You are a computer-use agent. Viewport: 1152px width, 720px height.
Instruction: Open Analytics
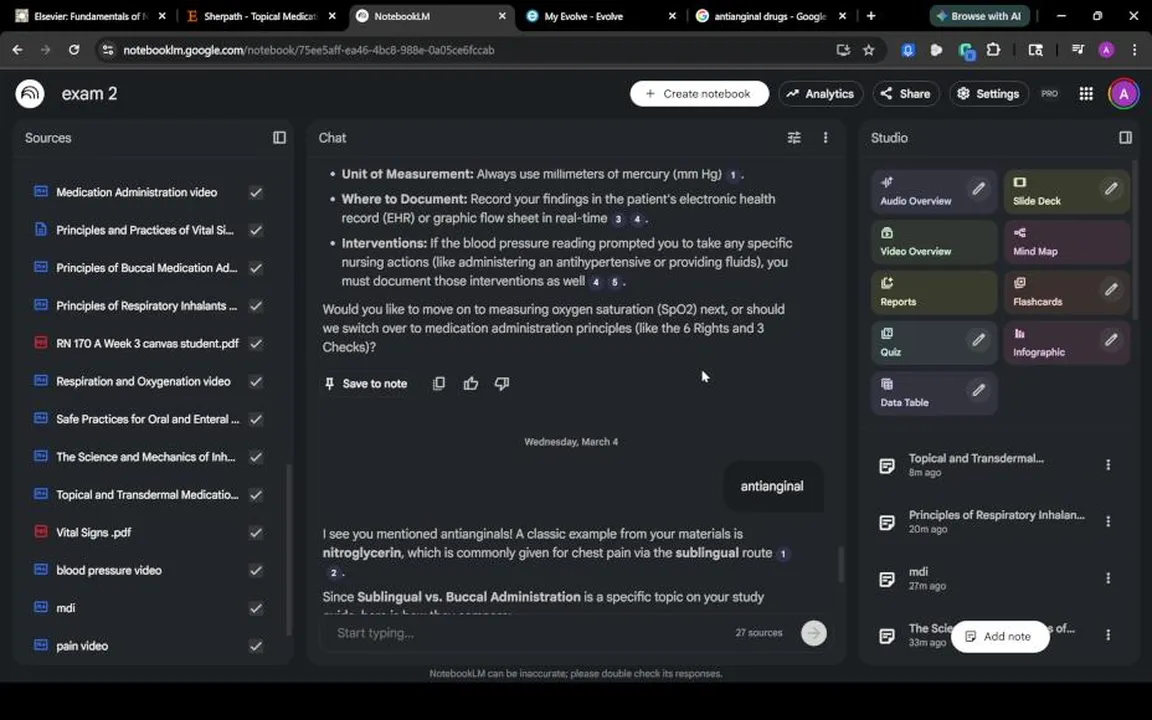820,93
